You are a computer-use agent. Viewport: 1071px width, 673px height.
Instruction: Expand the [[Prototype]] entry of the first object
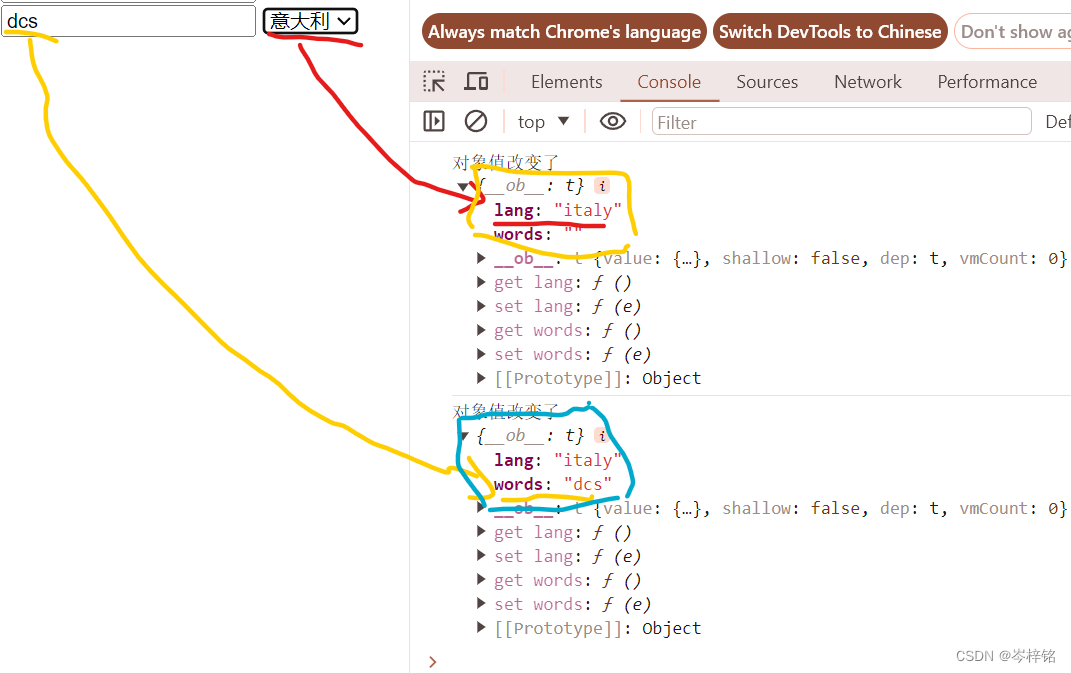[x=481, y=378]
